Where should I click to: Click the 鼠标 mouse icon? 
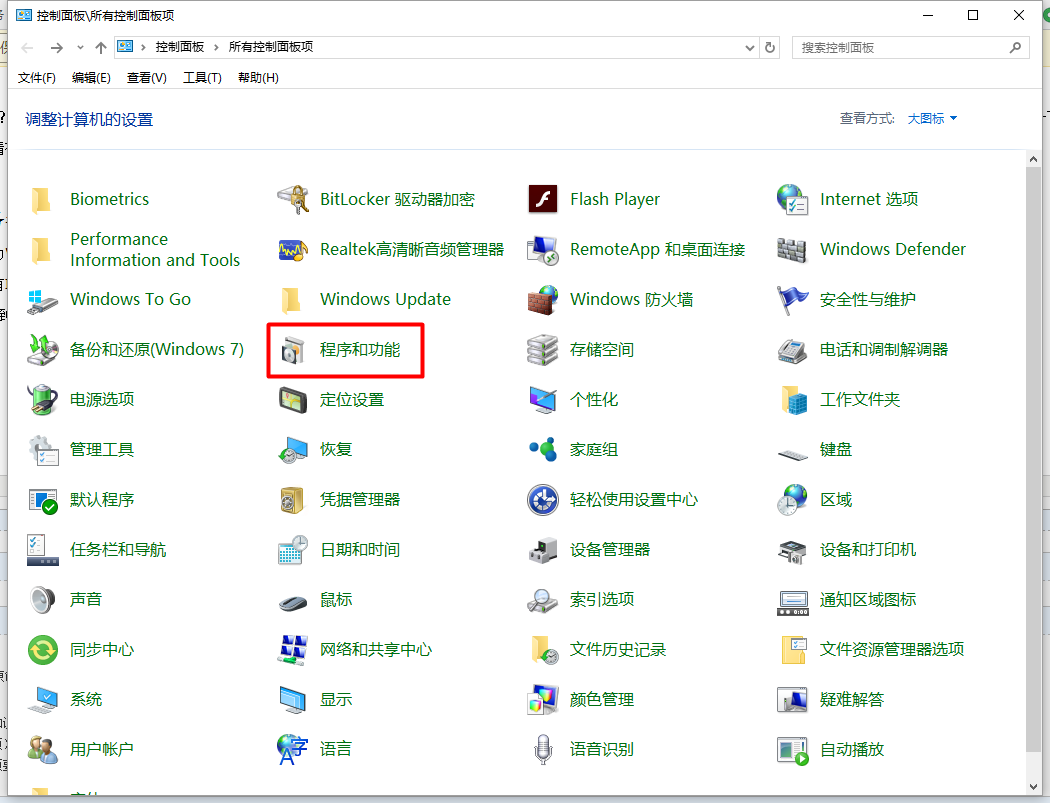click(x=293, y=601)
